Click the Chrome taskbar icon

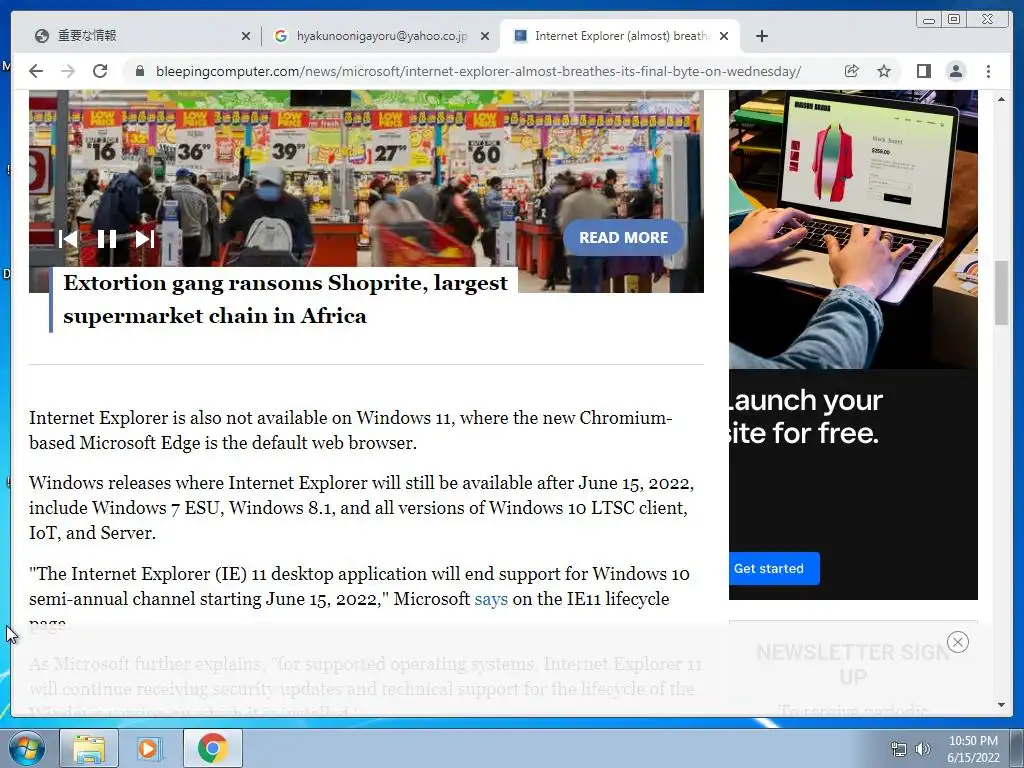click(x=212, y=748)
